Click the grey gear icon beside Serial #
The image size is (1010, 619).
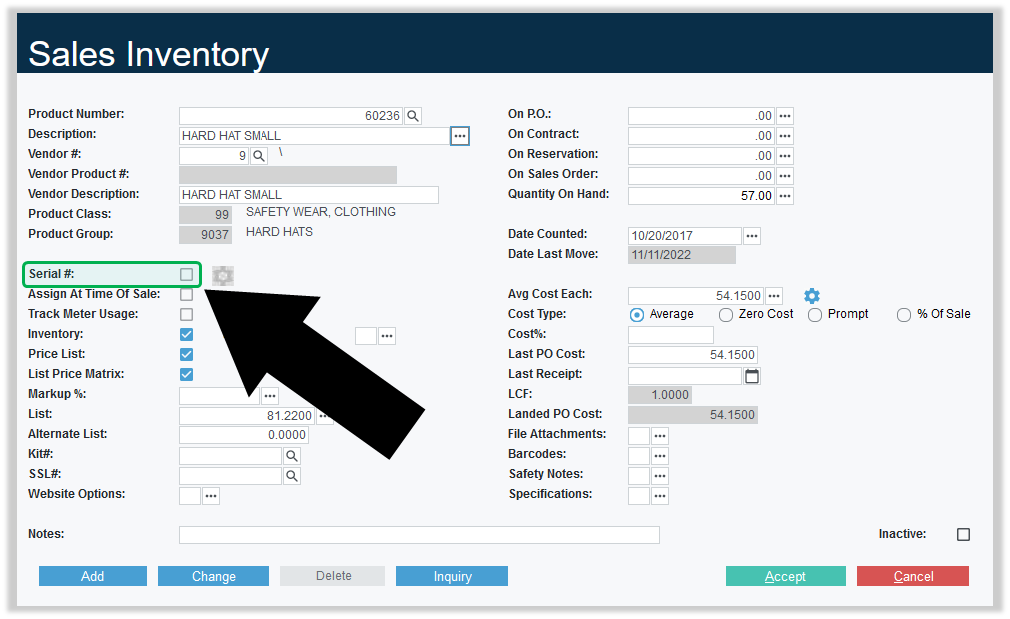click(x=223, y=276)
